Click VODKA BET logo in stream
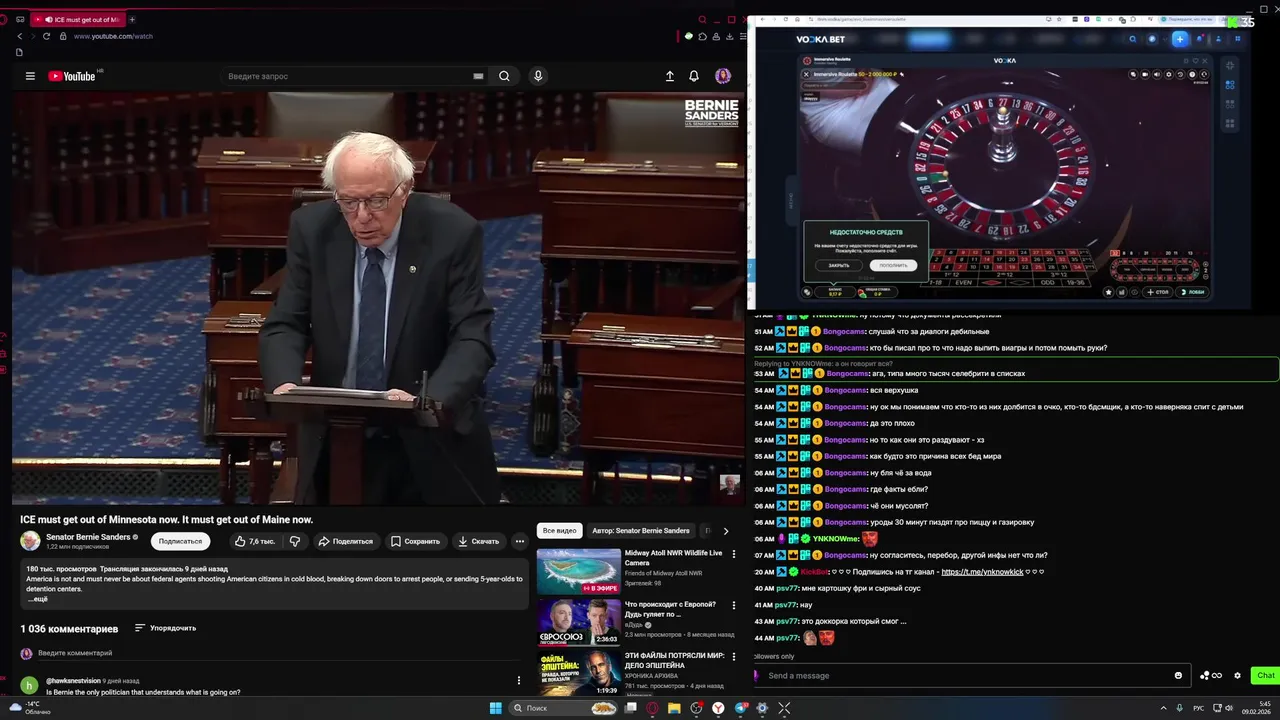 click(x=820, y=39)
